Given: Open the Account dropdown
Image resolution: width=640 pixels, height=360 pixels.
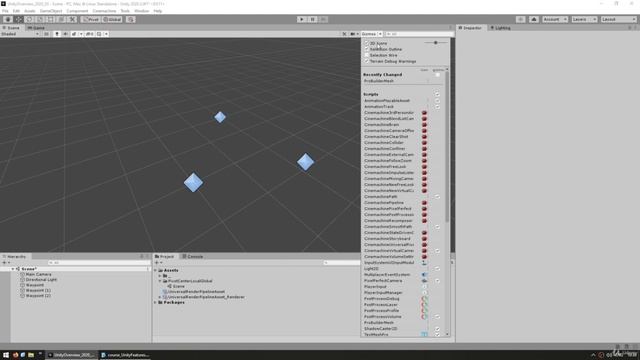Looking at the screenshot, I should [x=555, y=19].
